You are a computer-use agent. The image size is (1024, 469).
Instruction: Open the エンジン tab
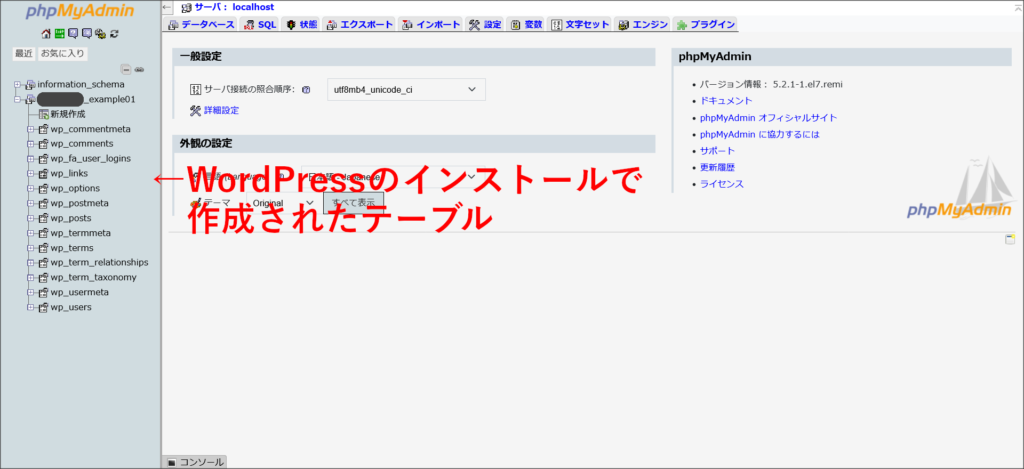[643, 25]
